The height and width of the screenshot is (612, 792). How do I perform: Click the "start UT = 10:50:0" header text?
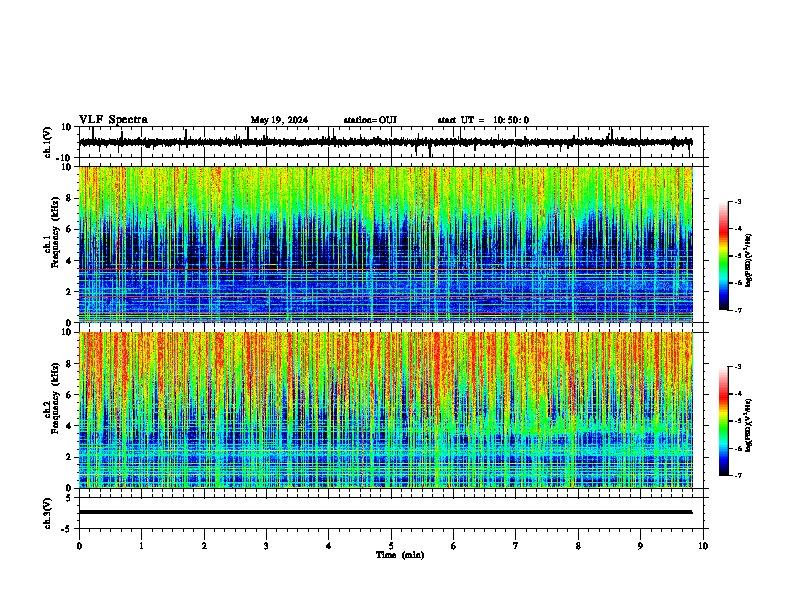pos(483,120)
